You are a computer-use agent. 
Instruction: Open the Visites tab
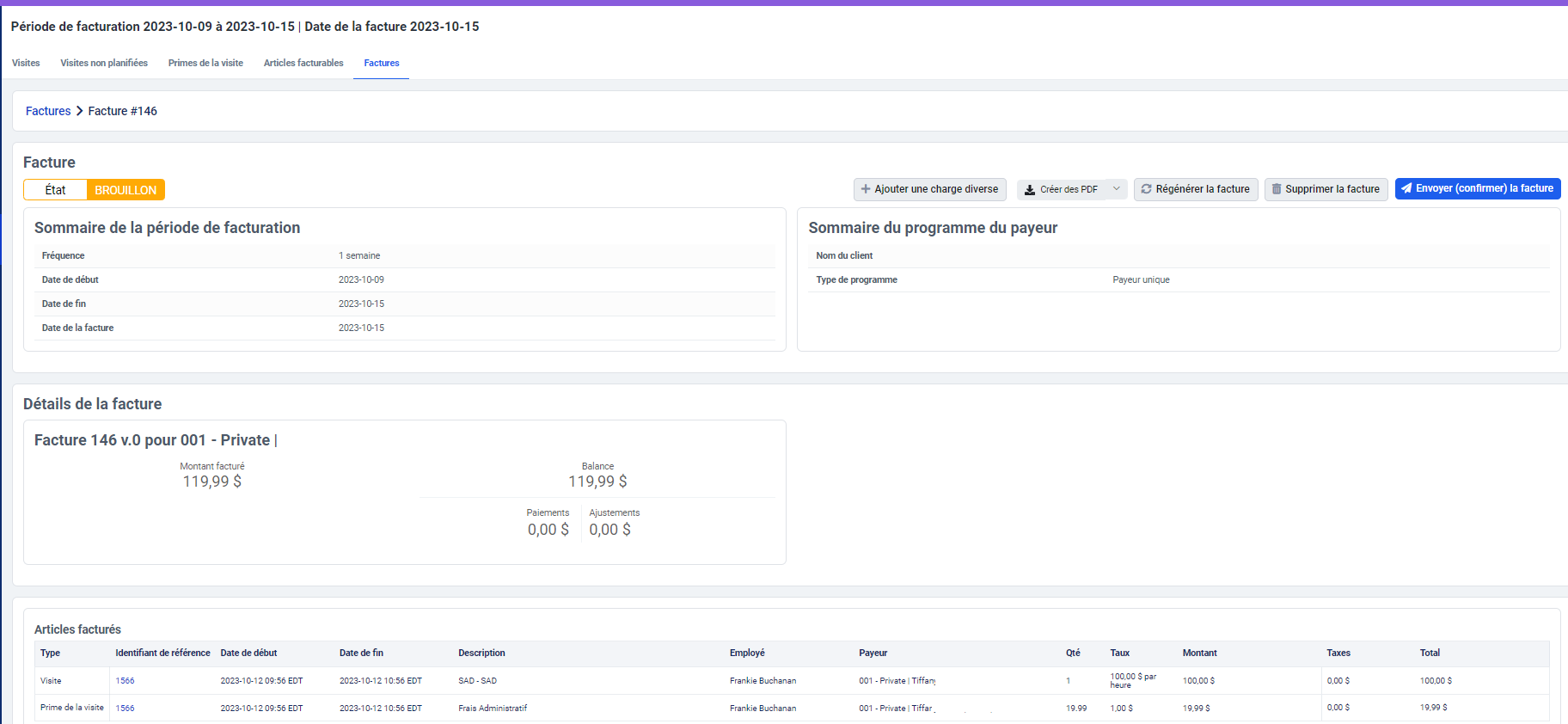[26, 63]
